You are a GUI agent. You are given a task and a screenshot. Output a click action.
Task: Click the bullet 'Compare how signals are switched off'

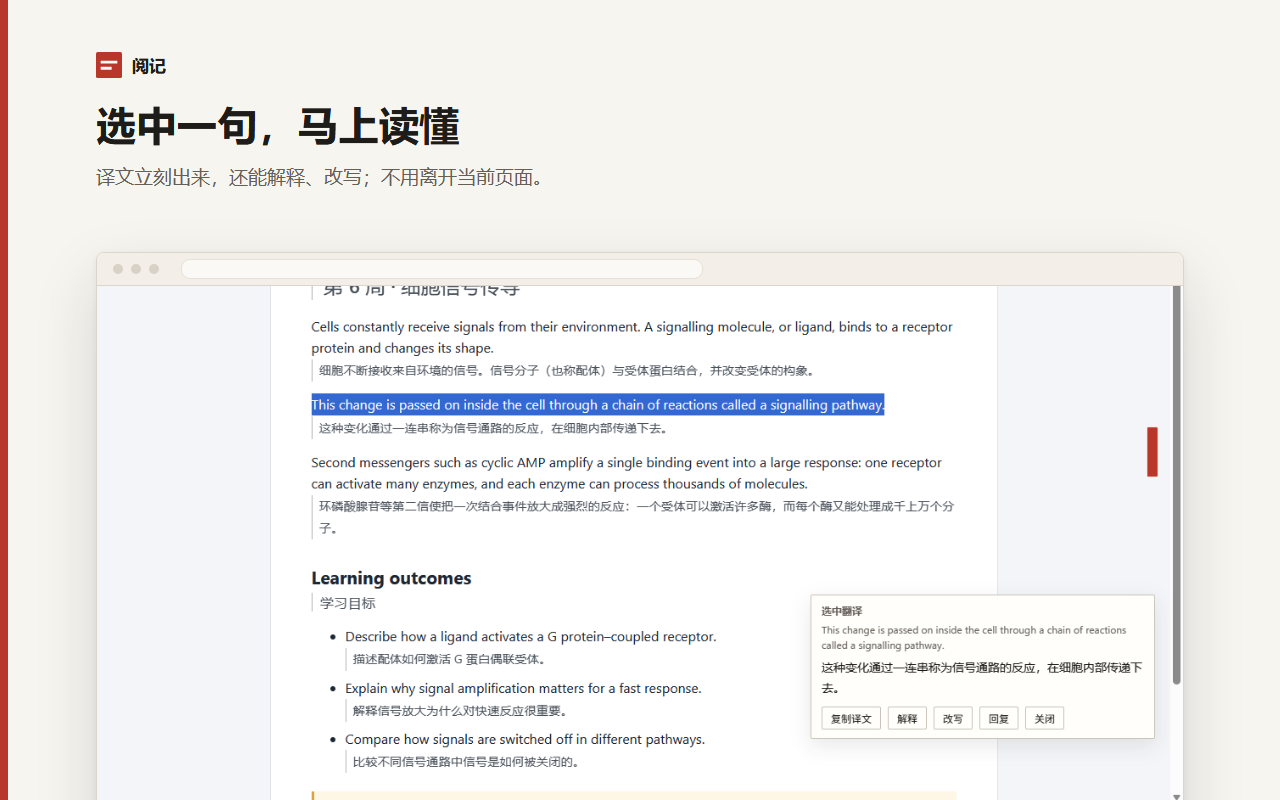(525, 739)
